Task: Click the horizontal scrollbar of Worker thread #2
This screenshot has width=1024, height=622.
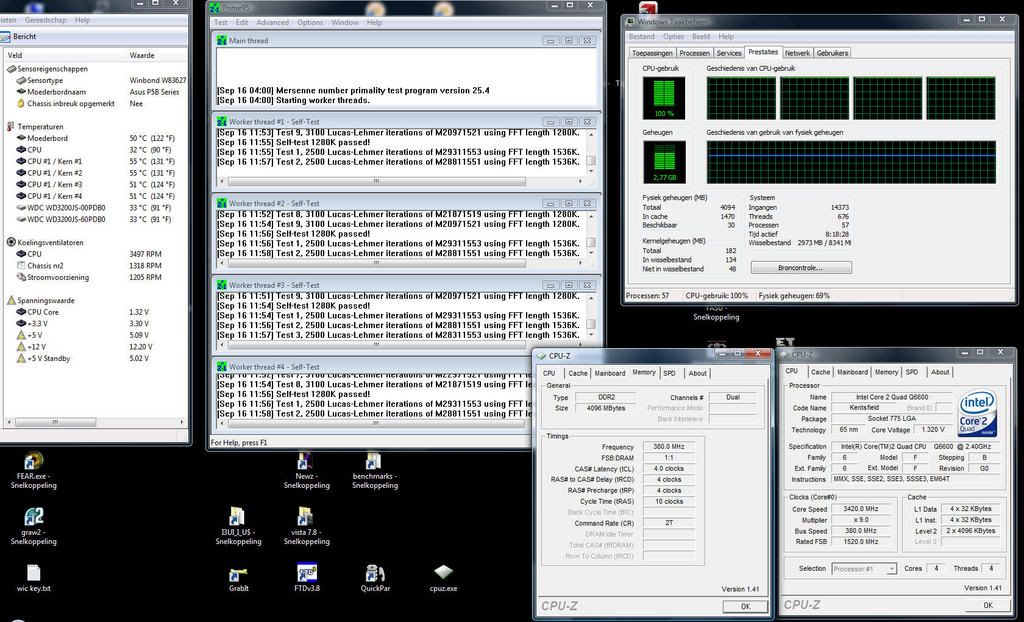Action: pyautogui.click(x=401, y=263)
